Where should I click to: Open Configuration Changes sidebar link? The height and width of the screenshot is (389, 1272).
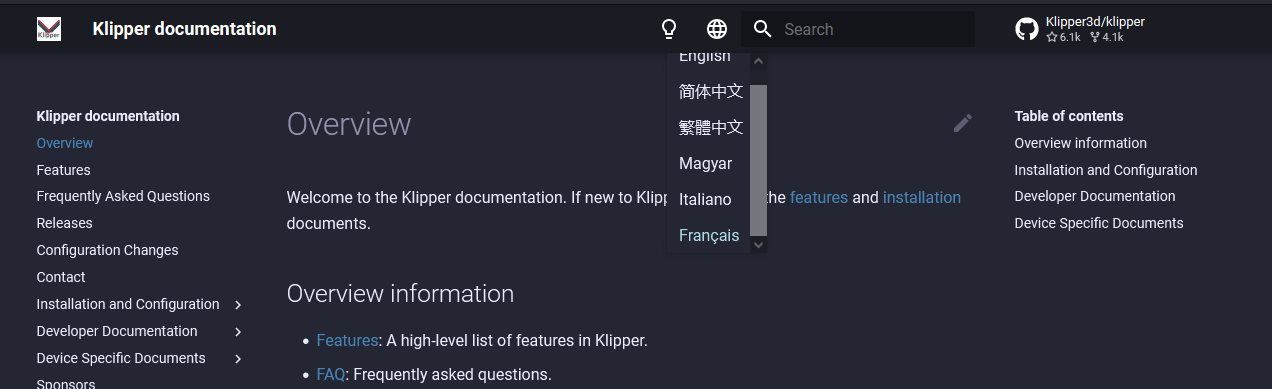pyautogui.click(x=107, y=250)
